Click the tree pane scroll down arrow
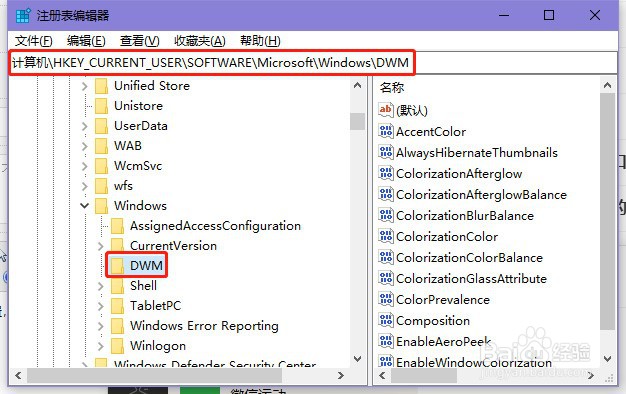 pos(357,359)
